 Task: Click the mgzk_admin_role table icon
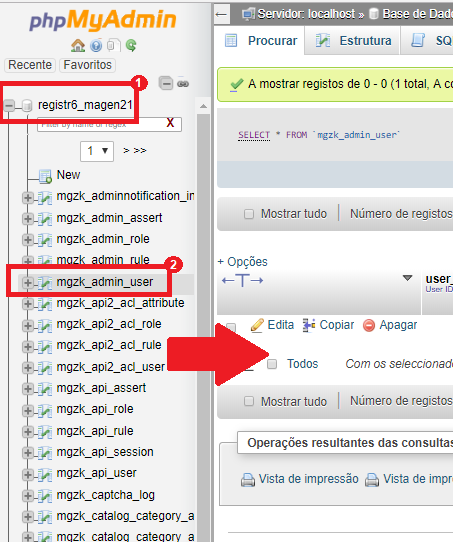pyautogui.click(x=45, y=240)
